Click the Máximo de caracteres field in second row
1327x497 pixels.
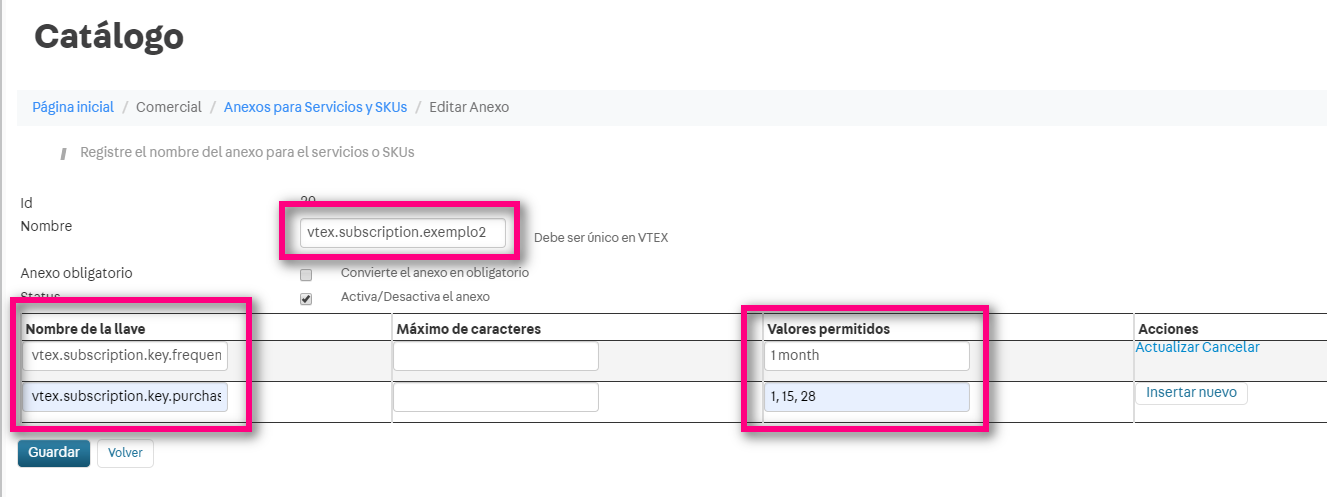(495, 397)
